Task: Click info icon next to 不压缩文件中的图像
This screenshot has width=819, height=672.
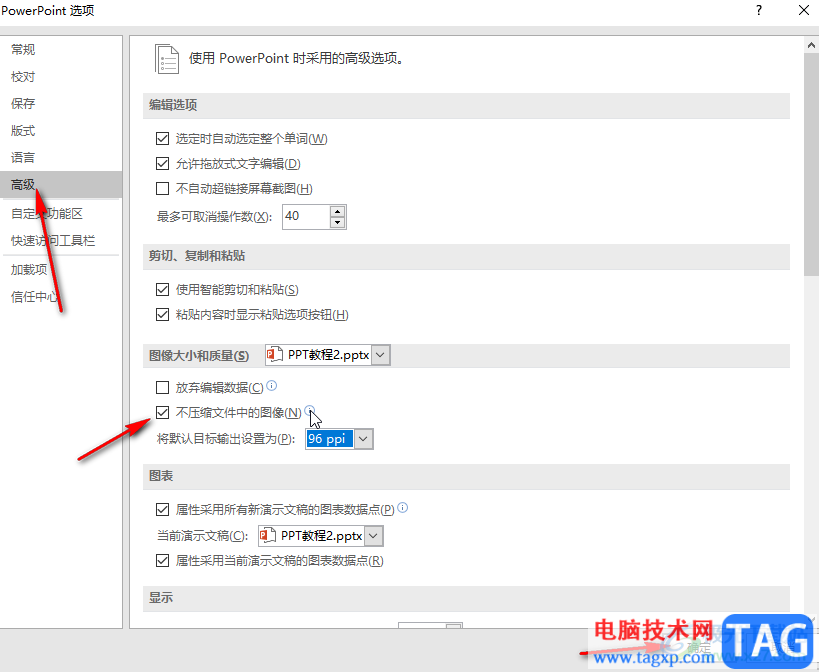Action: [x=310, y=410]
